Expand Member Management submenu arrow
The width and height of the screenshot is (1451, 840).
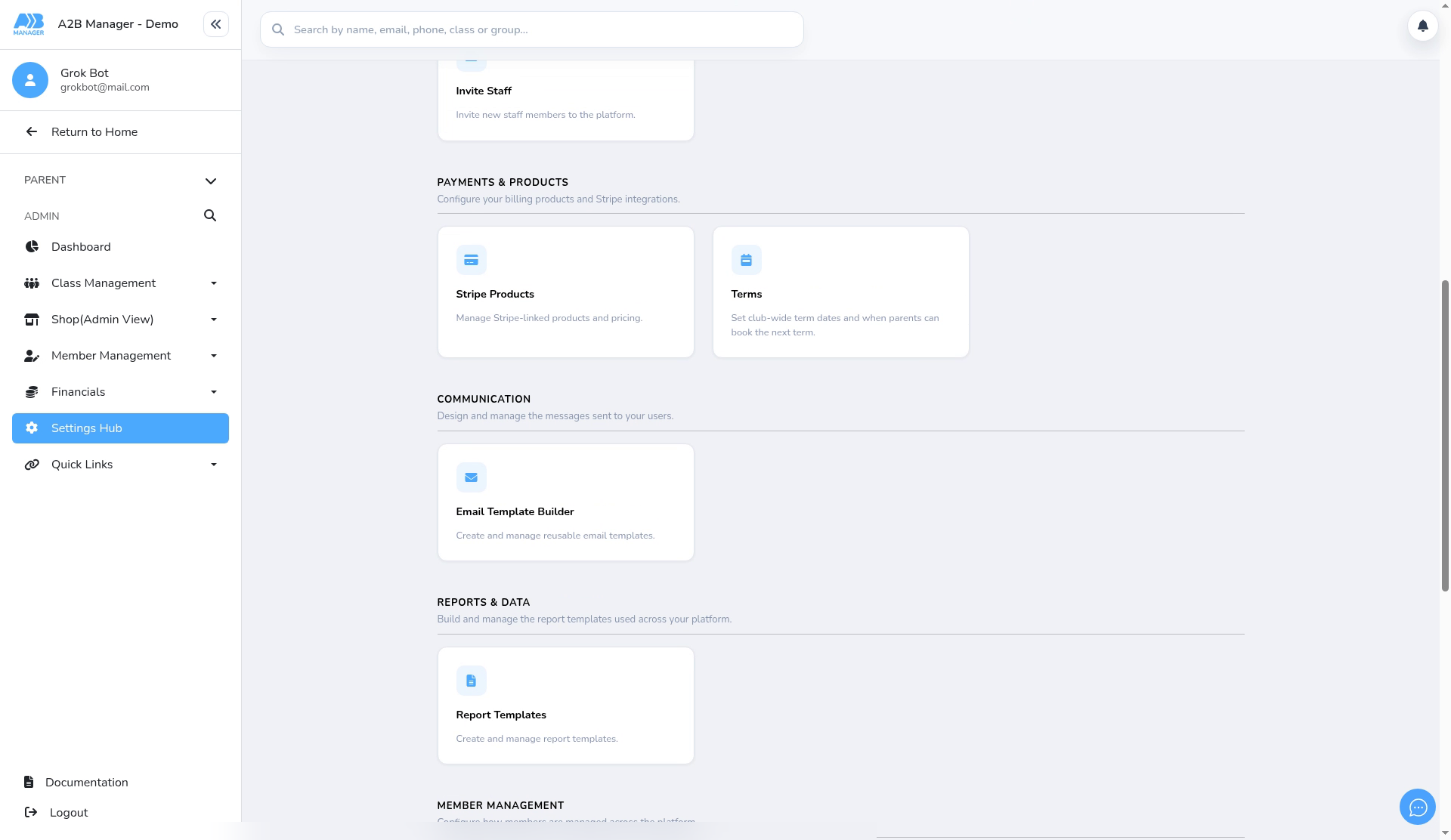coord(214,356)
